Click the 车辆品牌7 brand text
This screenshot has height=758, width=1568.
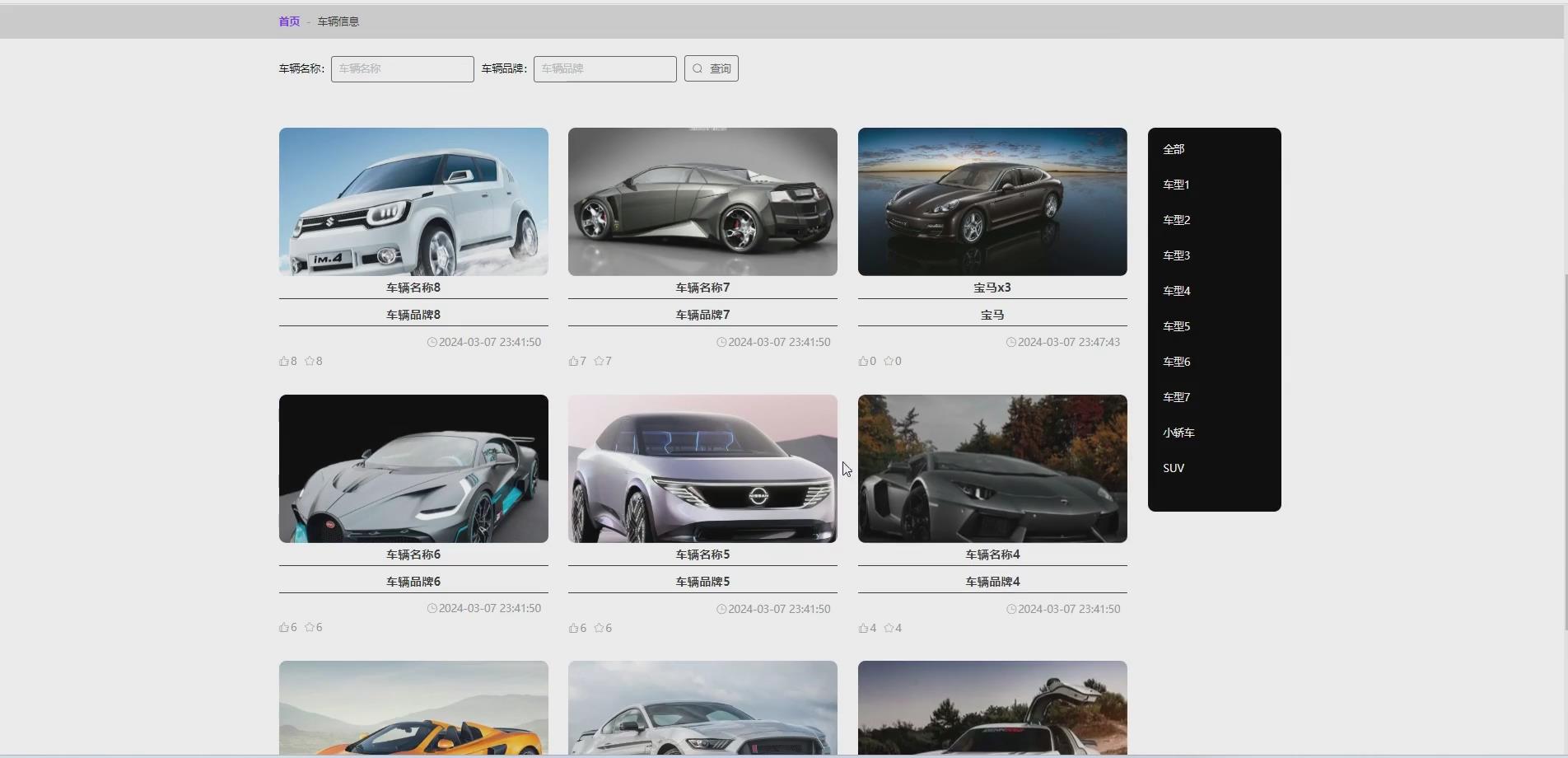click(702, 315)
